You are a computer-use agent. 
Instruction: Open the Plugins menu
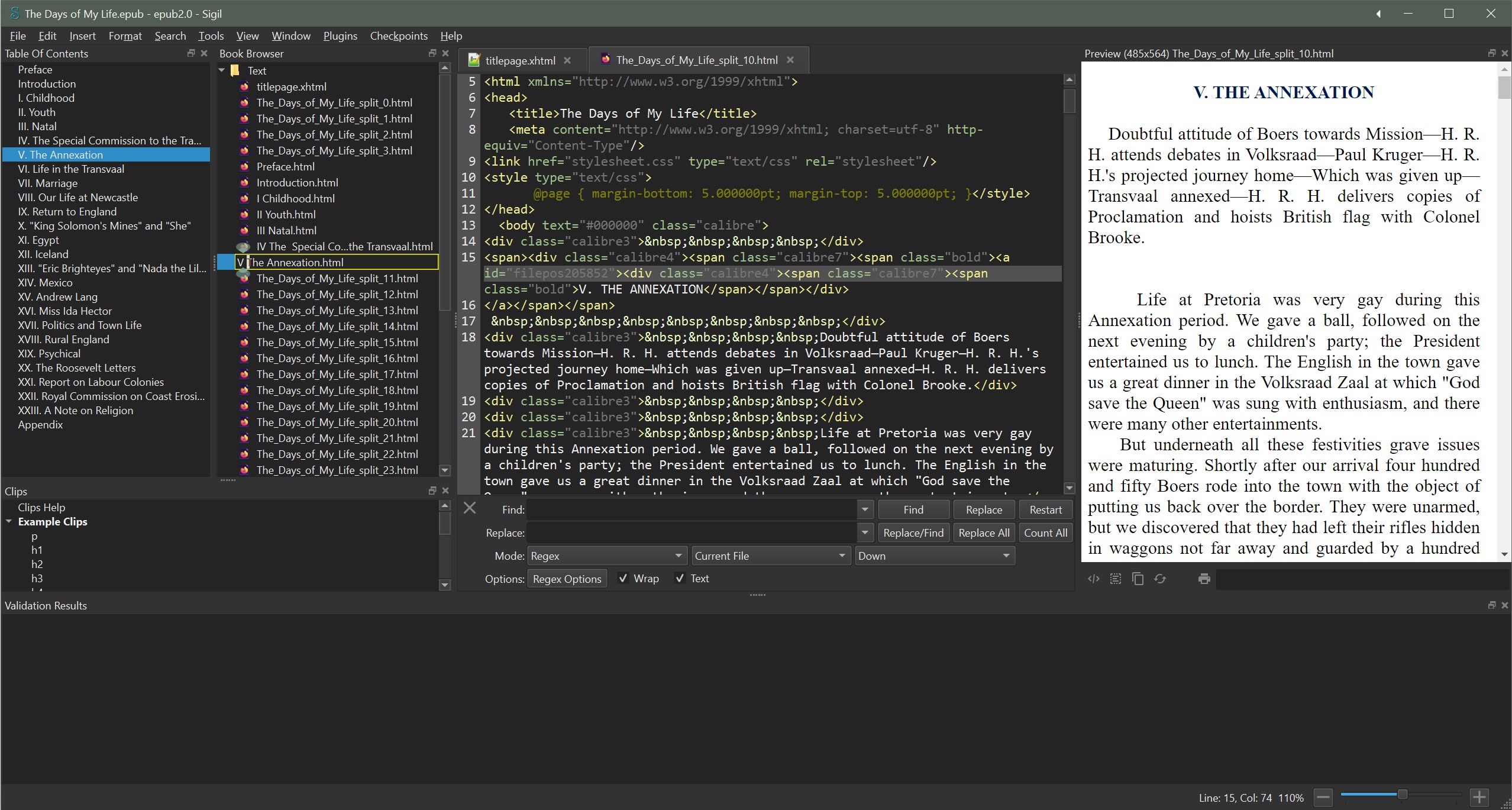click(x=340, y=36)
